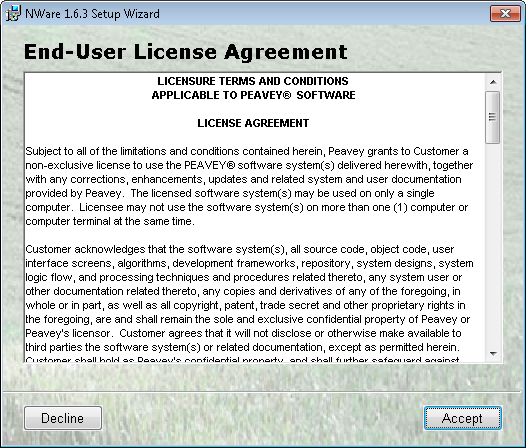Image resolution: width=526 pixels, height=448 pixels.
Task: Click the line 'computer terminal at the same time.'
Action: click(x=110, y=221)
